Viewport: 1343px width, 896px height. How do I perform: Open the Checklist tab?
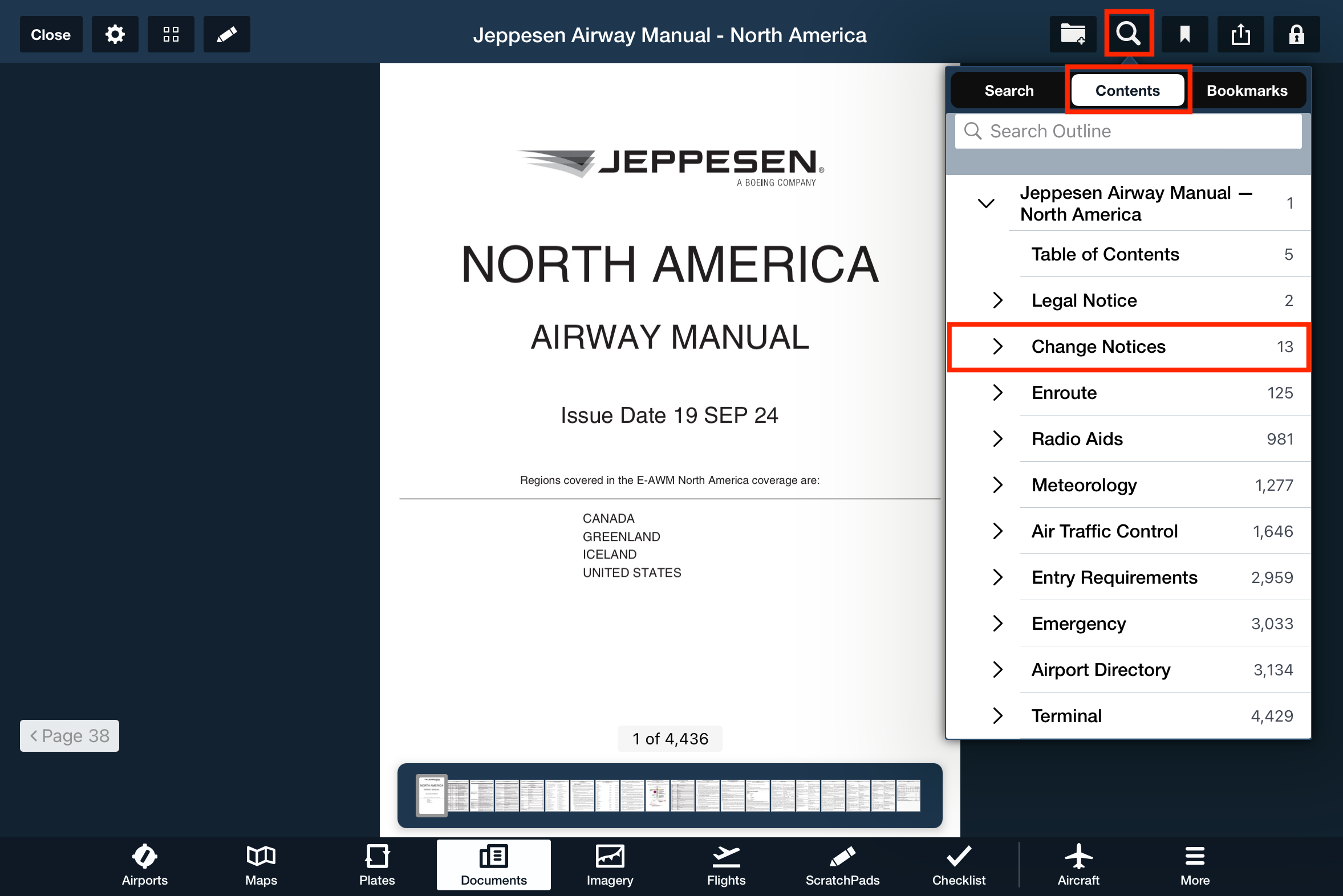[x=959, y=865]
